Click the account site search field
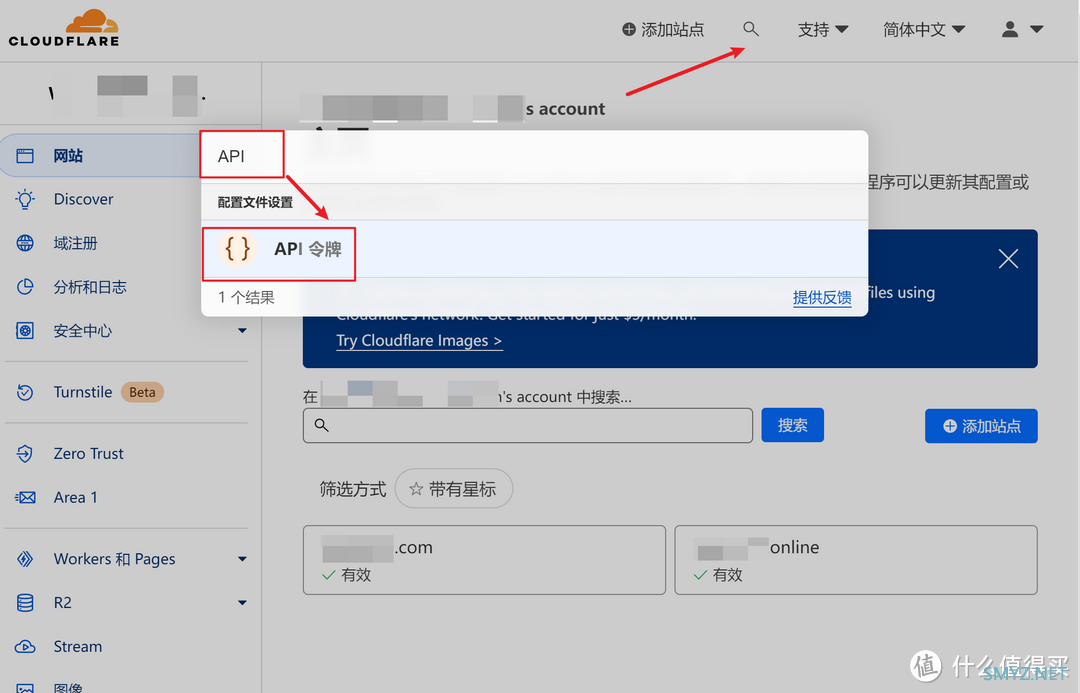The height and width of the screenshot is (693, 1080). pos(528,425)
